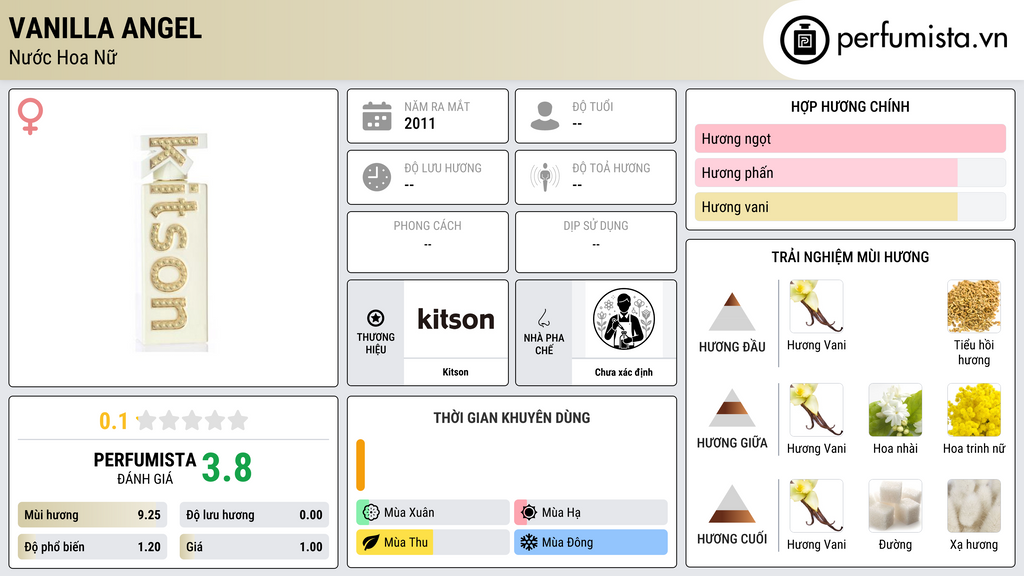
Task: Click the 2011 release year value
Action: tap(419, 123)
